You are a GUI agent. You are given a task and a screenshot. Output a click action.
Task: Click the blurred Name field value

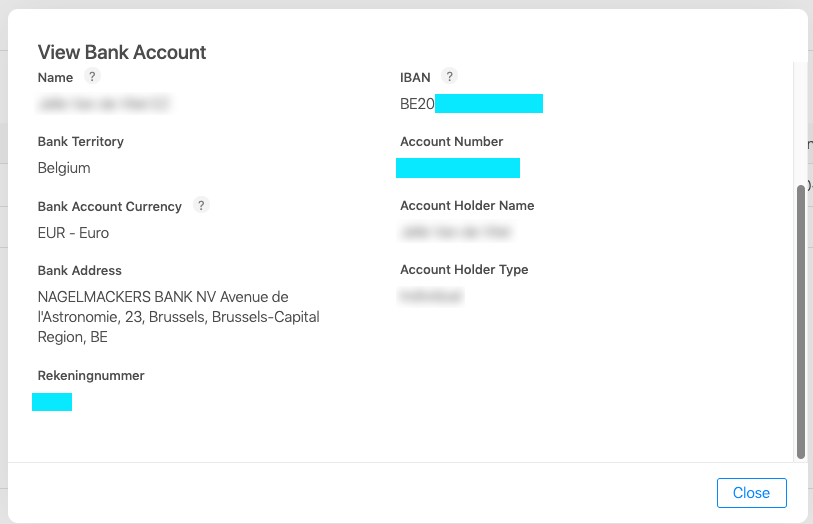(104, 104)
